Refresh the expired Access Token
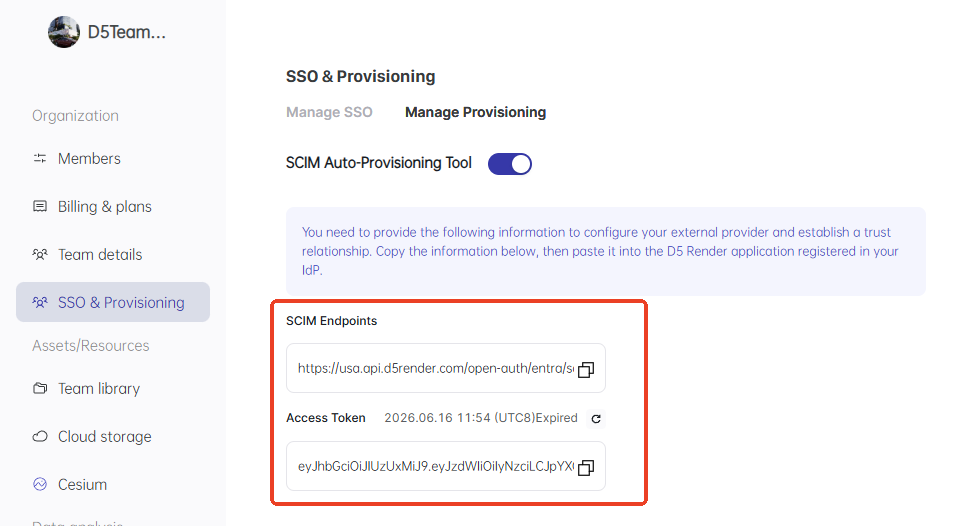This screenshot has height=526, width=965. (597, 418)
